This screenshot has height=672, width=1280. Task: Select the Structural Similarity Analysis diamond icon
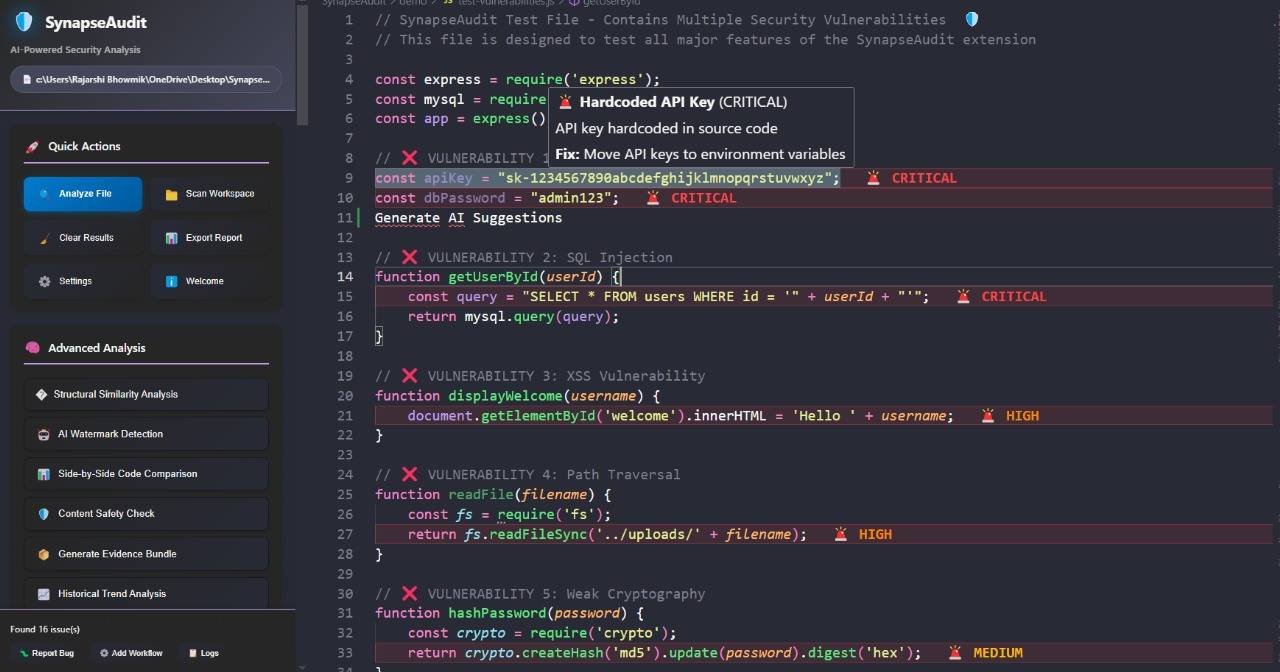43,394
